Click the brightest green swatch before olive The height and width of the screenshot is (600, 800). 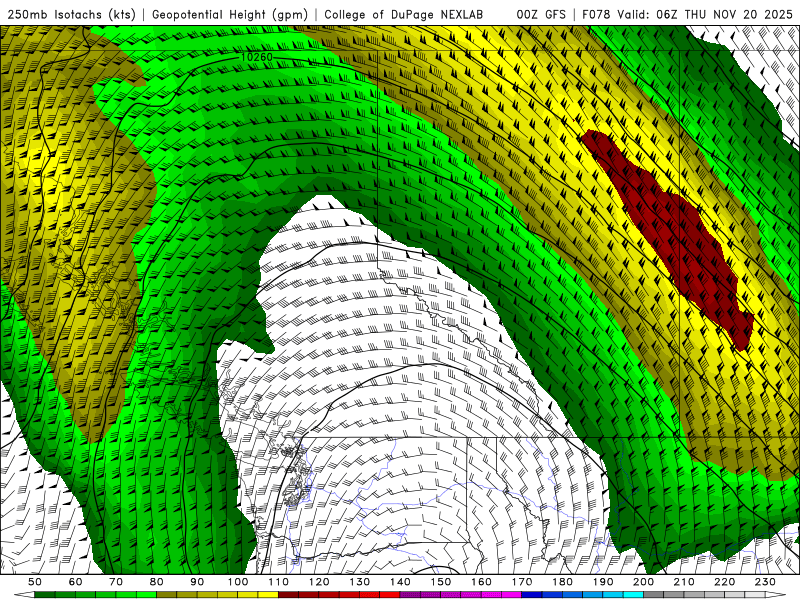[x=146, y=595]
